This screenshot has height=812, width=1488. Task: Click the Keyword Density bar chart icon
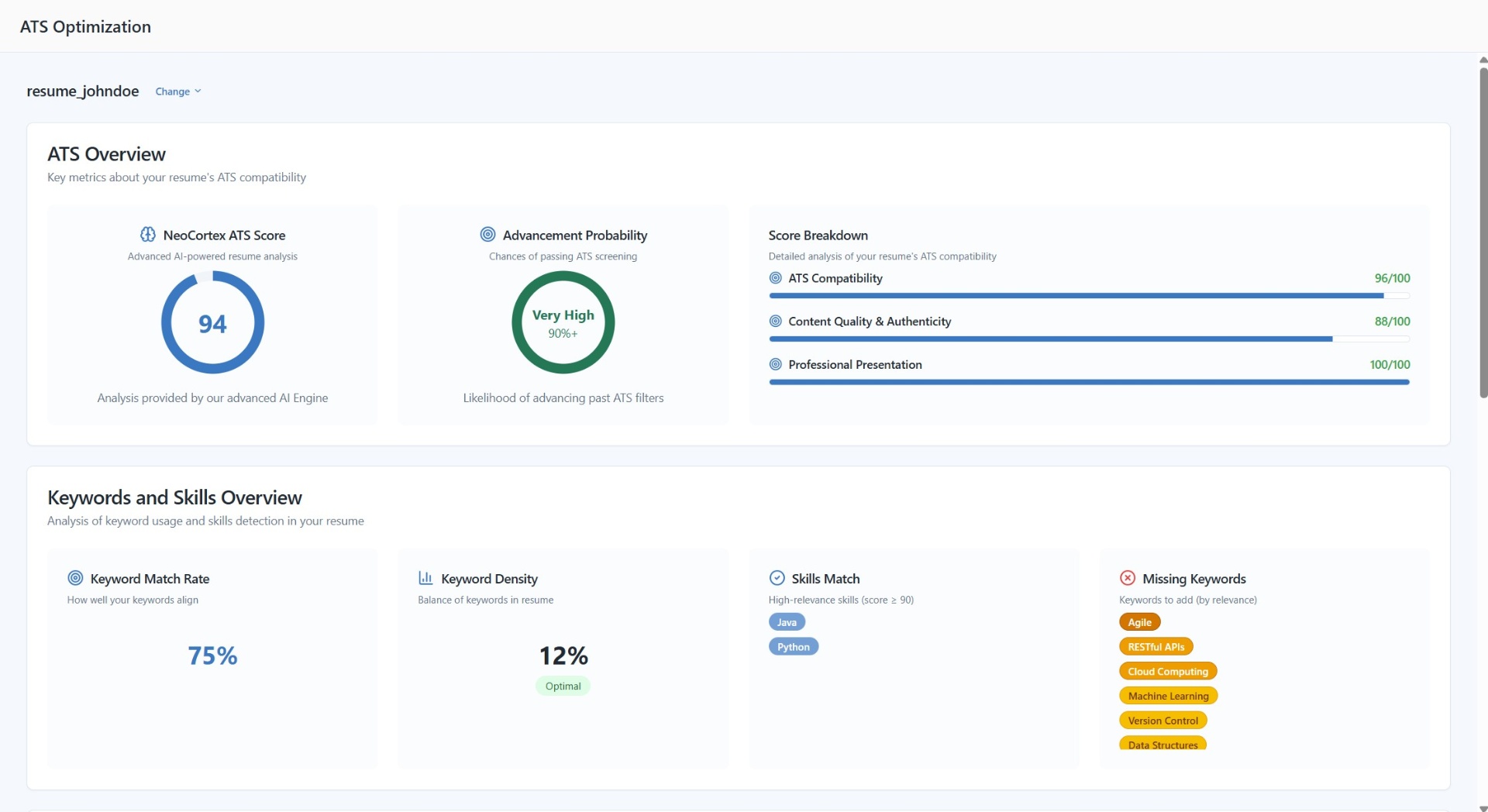click(425, 577)
